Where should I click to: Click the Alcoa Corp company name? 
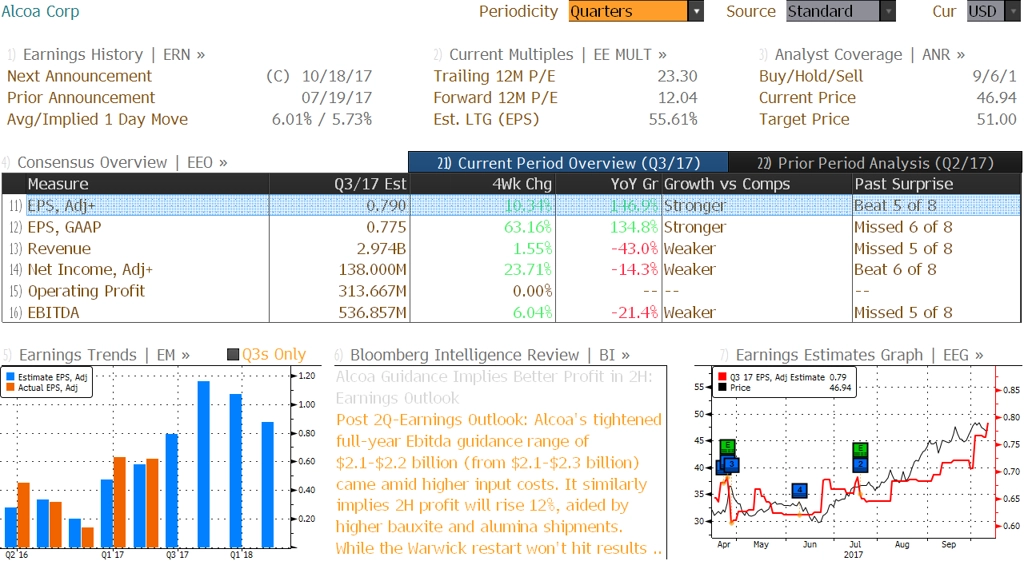40,12
